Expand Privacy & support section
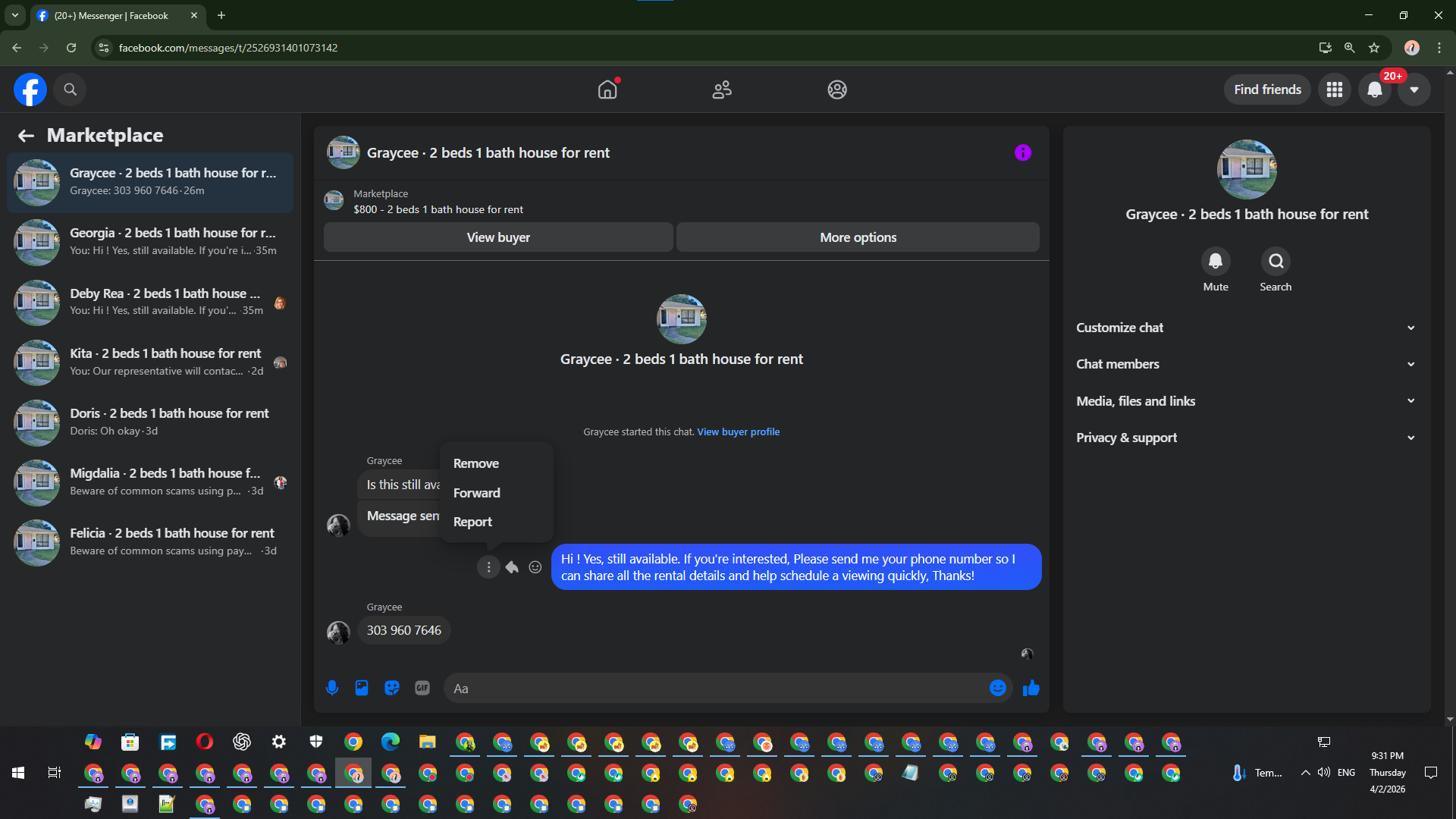 (1247, 438)
